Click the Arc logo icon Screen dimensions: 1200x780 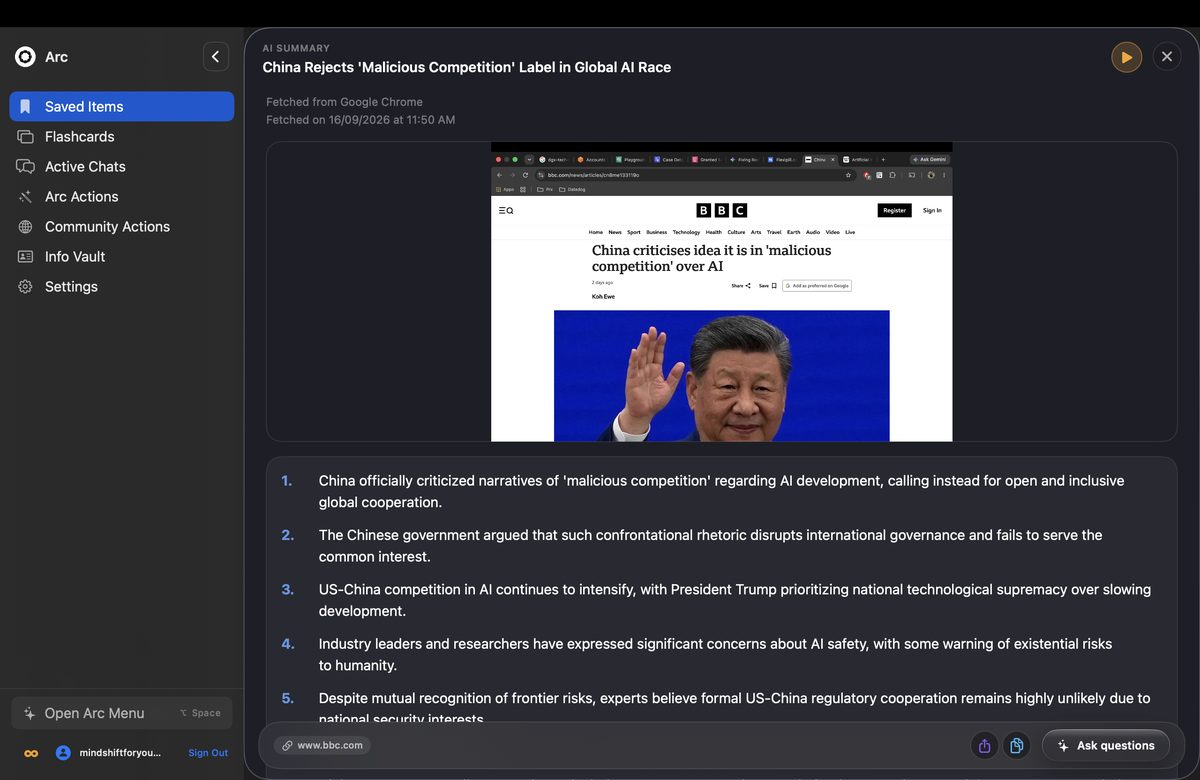(25, 57)
